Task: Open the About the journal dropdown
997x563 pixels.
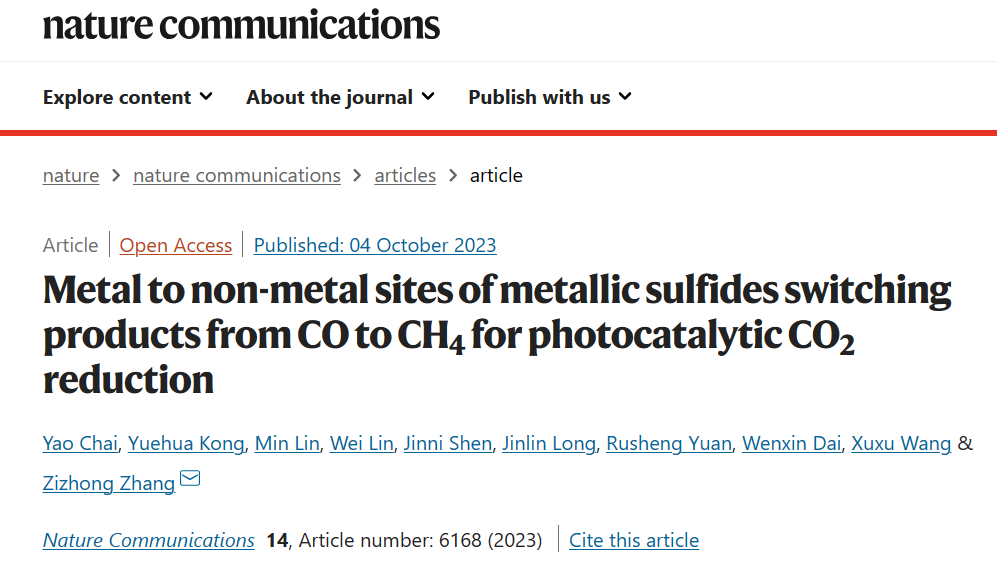Action: click(x=340, y=97)
